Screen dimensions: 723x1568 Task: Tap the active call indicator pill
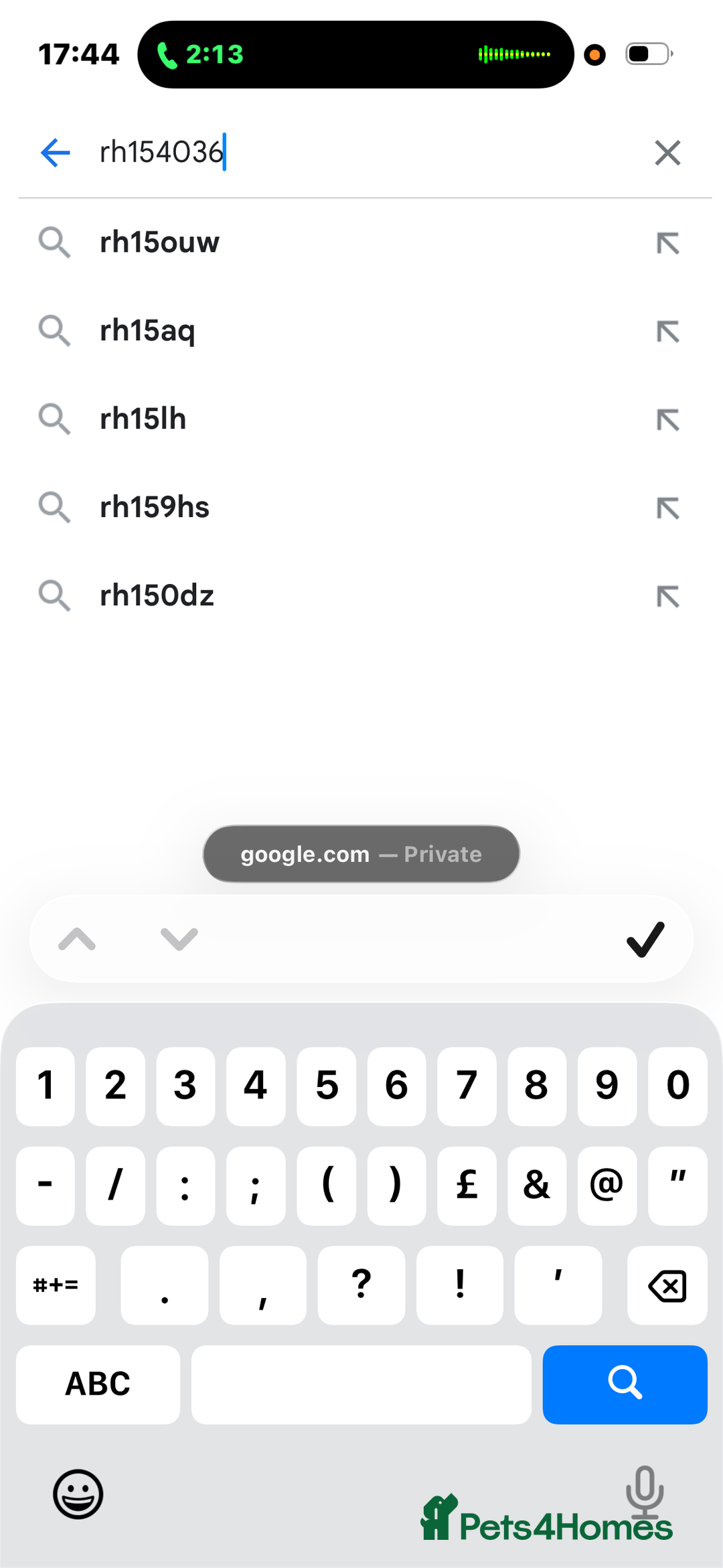[x=355, y=54]
